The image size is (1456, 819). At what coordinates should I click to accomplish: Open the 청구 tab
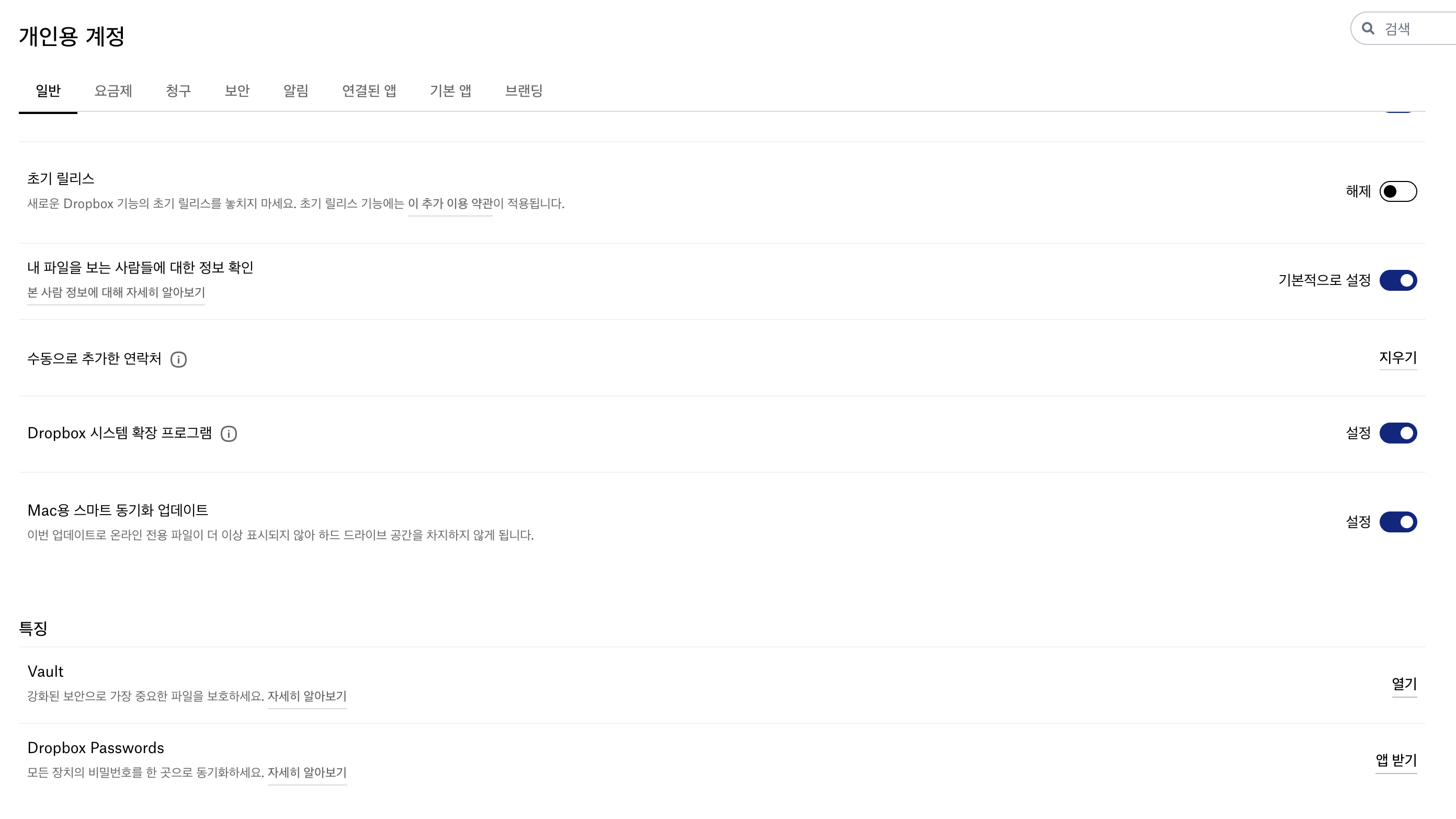pos(178,90)
